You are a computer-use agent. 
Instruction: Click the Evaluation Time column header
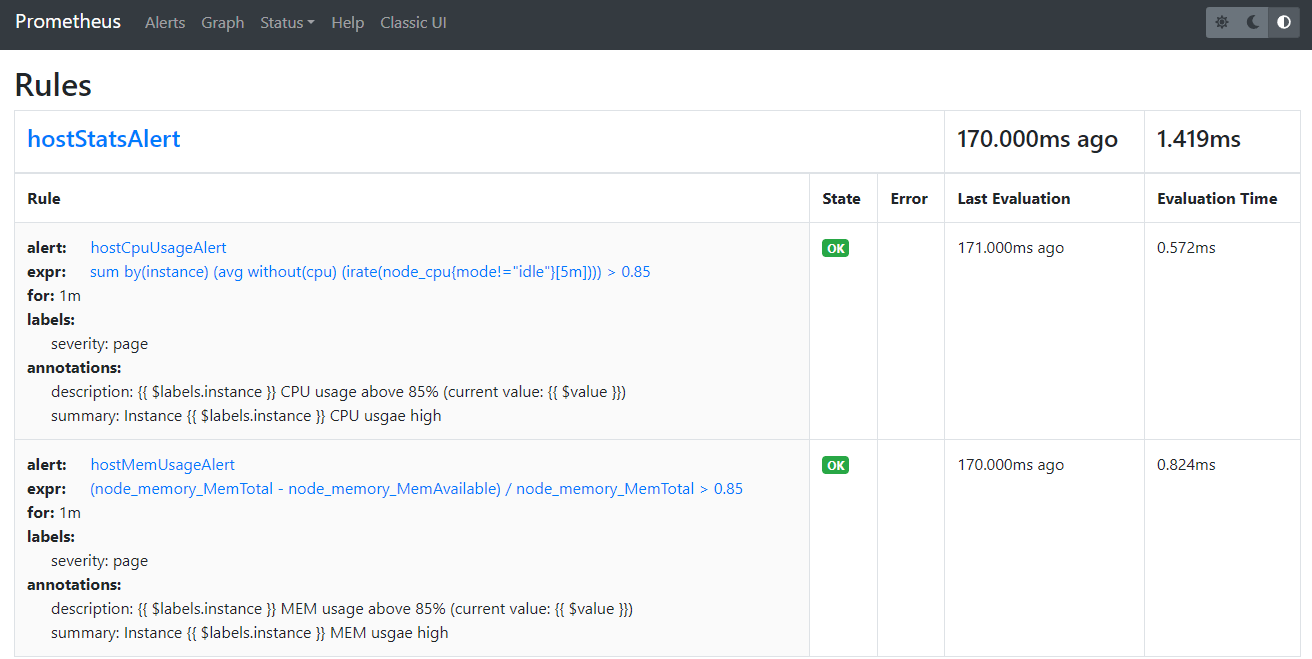(1217, 198)
